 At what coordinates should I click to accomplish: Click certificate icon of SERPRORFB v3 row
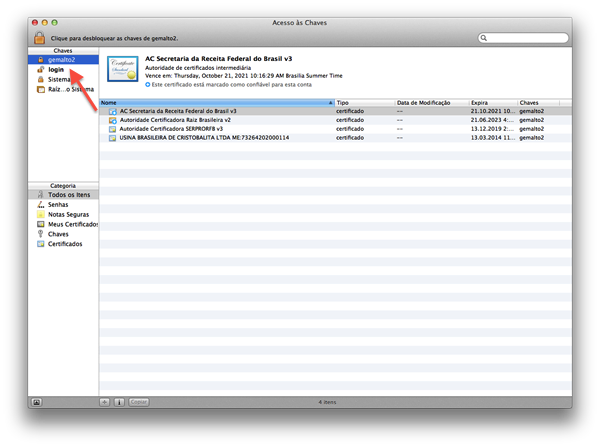point(112,129)
